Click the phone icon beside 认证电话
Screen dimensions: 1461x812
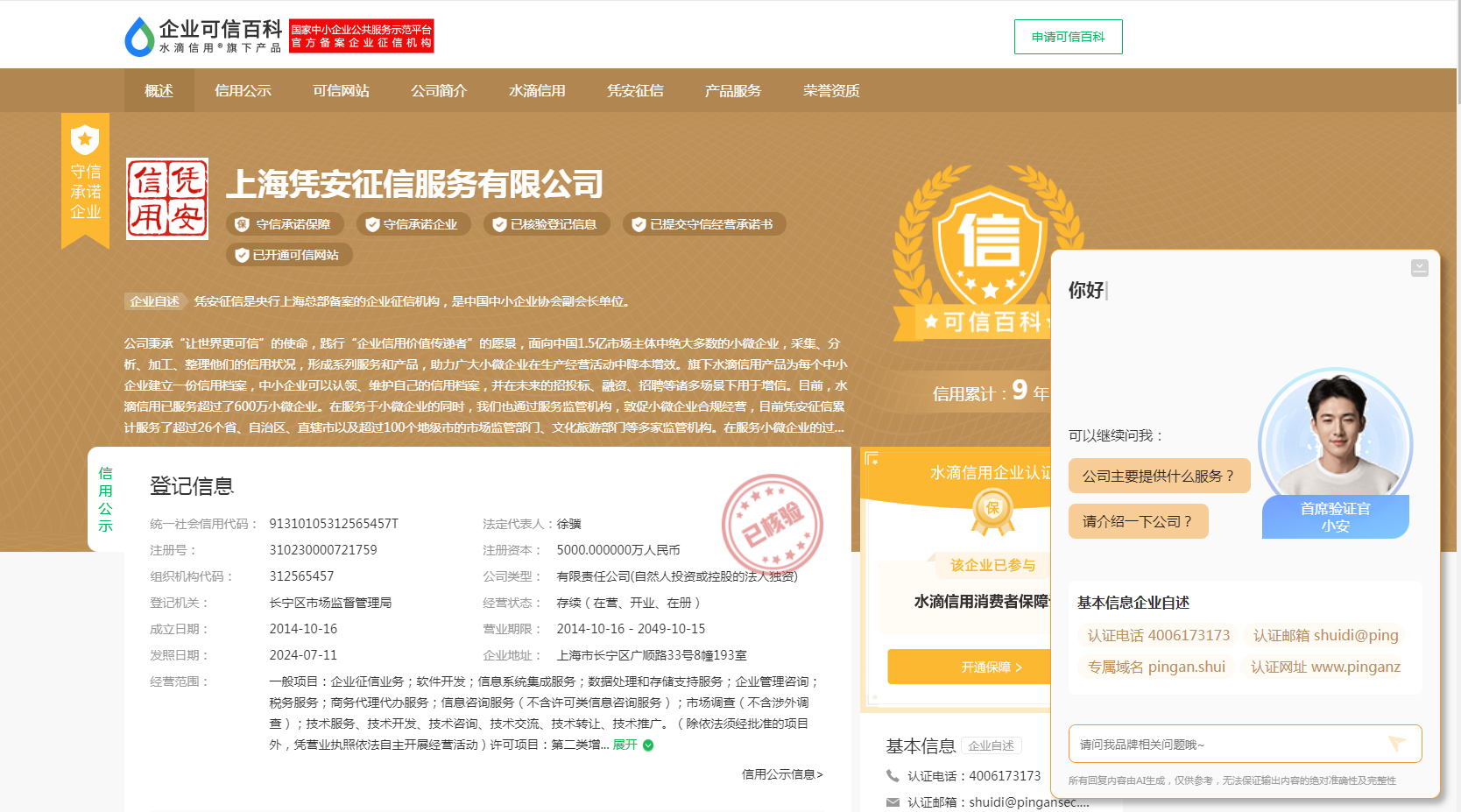coord(891,776)
